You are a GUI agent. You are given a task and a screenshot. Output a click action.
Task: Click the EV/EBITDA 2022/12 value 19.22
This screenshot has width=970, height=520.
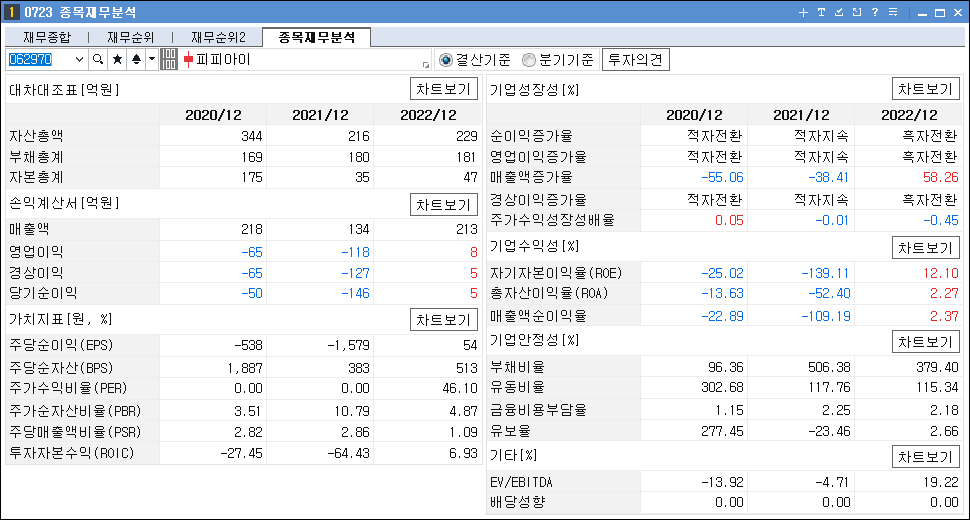(940, 482)
